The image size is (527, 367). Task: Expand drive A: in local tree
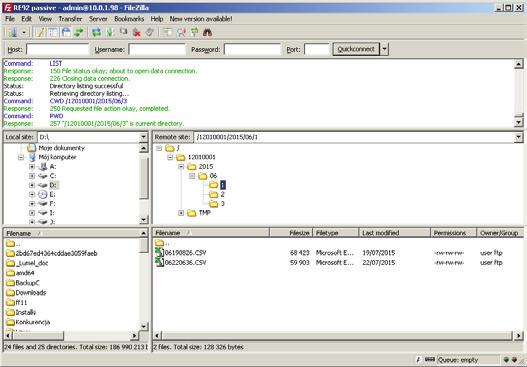pos(32,166)
